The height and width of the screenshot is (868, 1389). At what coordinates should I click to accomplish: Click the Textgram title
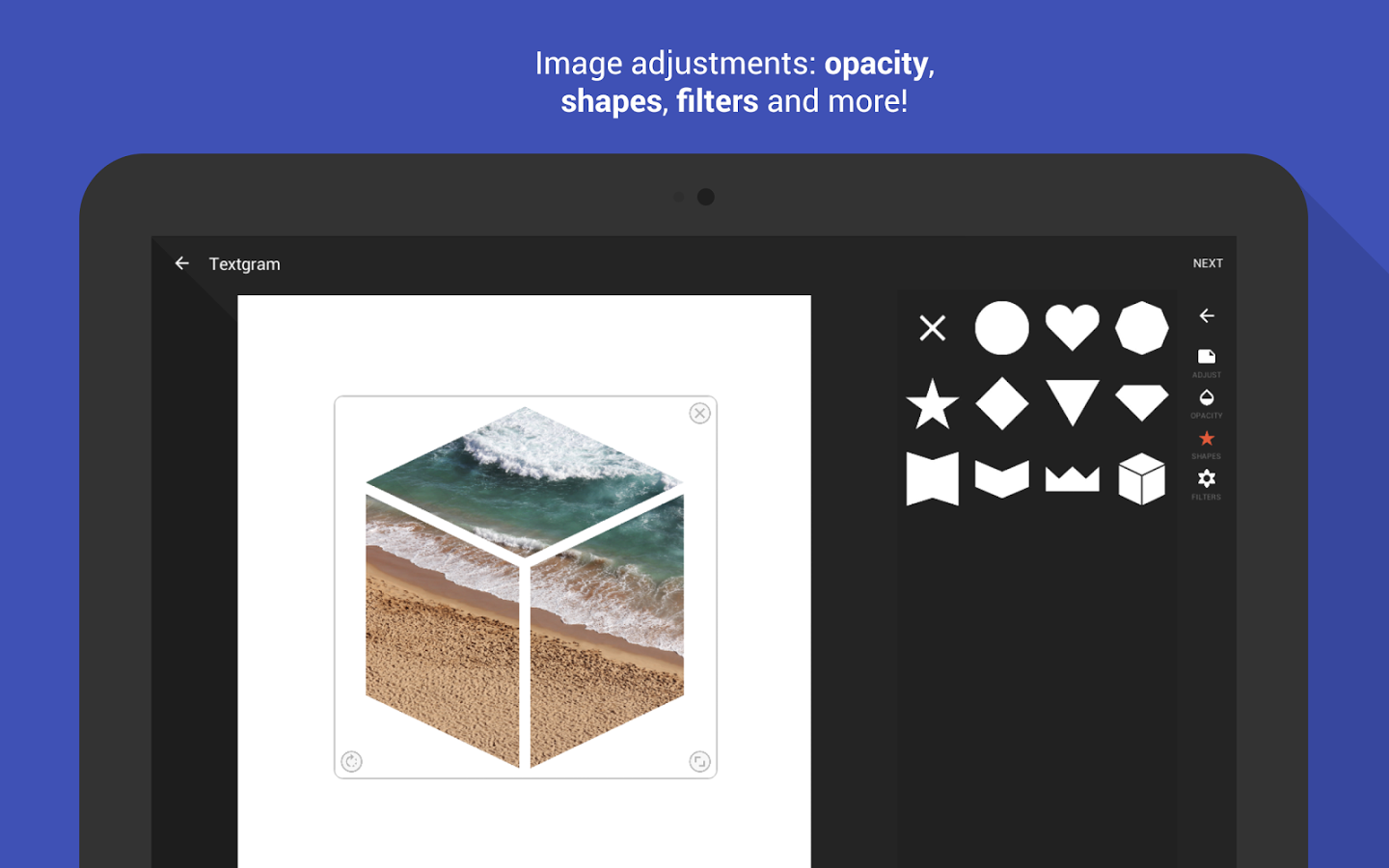click(245, 264)
